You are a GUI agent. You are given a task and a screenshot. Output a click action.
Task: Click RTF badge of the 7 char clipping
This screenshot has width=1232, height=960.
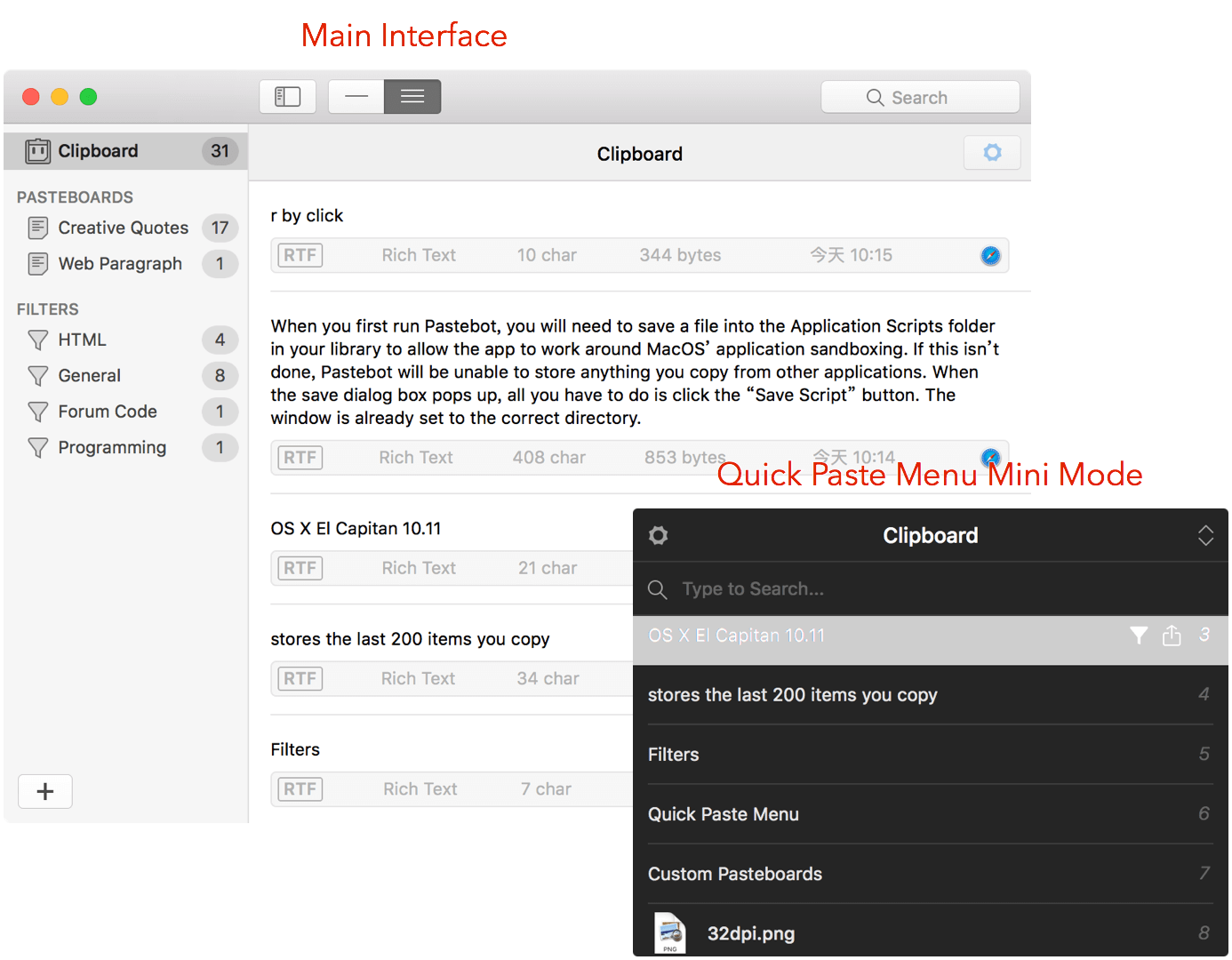pos(300,788)
